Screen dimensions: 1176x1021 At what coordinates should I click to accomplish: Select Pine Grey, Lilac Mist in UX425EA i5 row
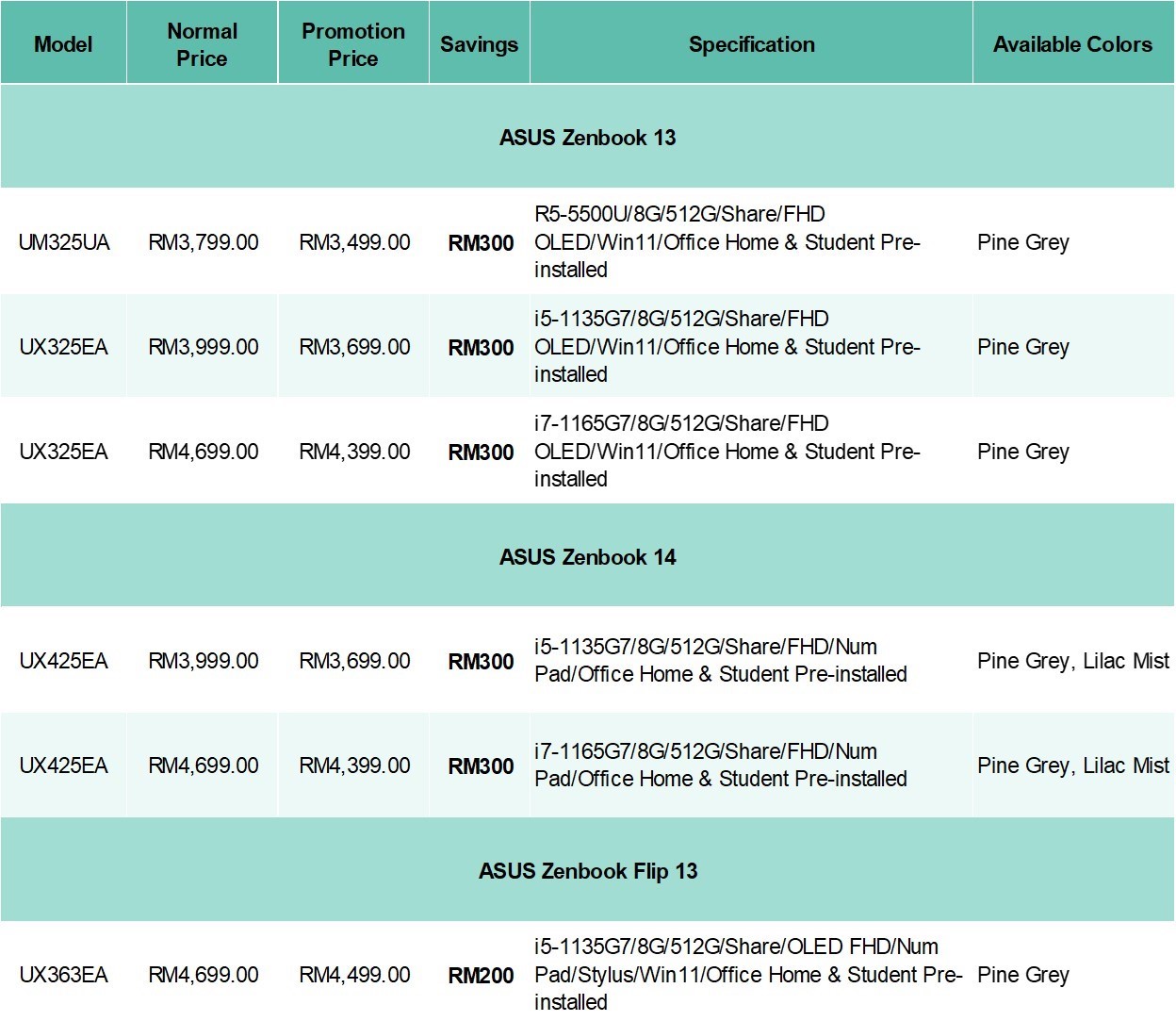[1073, 661]
